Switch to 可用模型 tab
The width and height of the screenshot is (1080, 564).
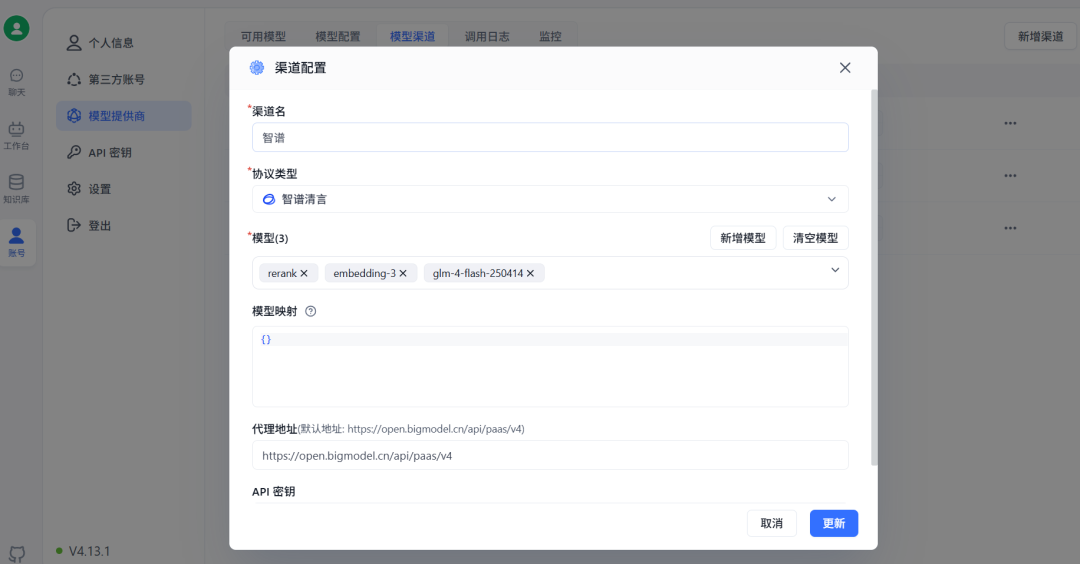point(263,36)
